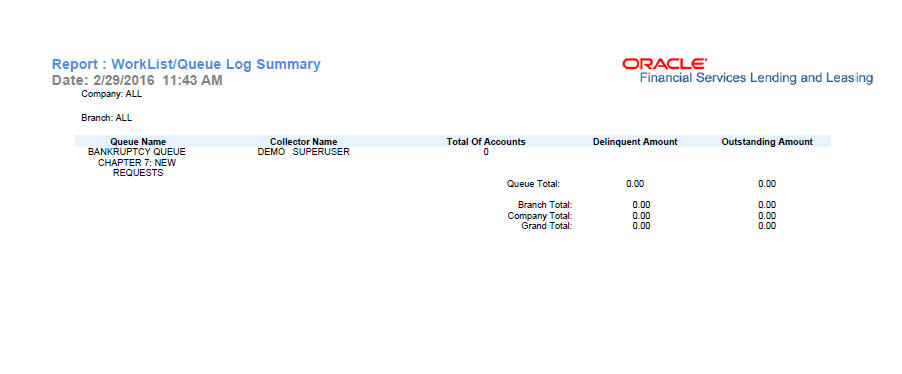Select the Queue Name column header
902x374 pixels.
point(138,142)
